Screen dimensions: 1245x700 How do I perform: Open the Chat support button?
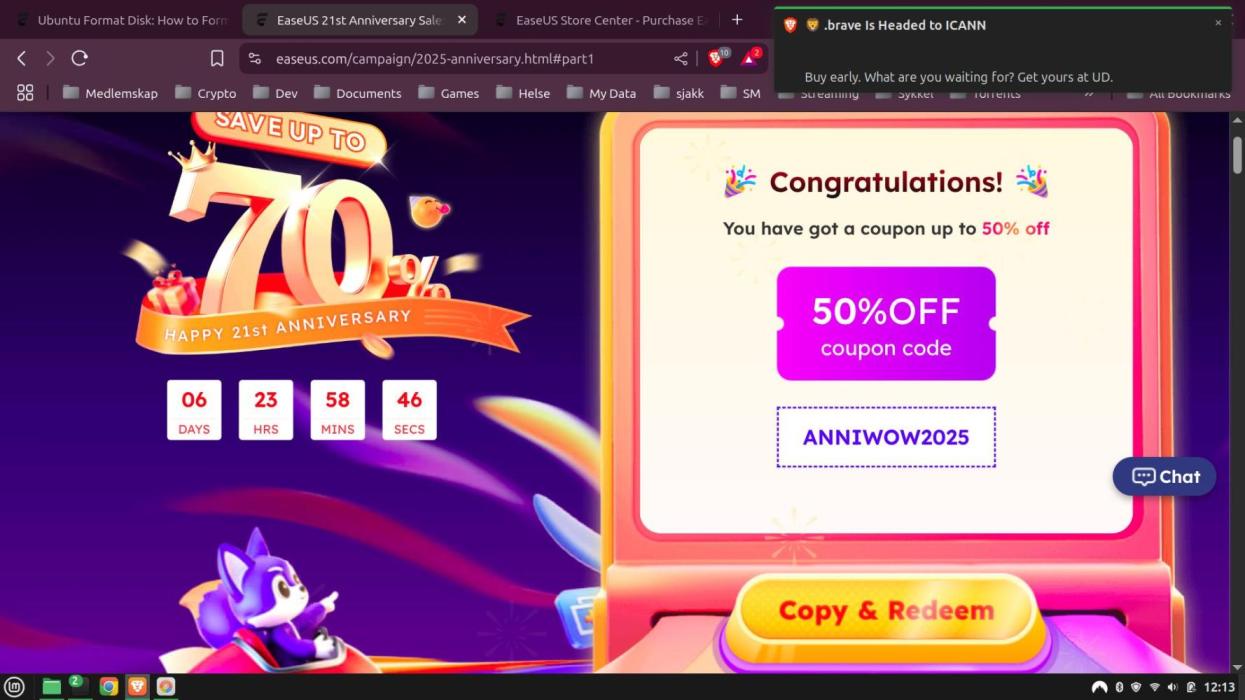click(1164, 477)
